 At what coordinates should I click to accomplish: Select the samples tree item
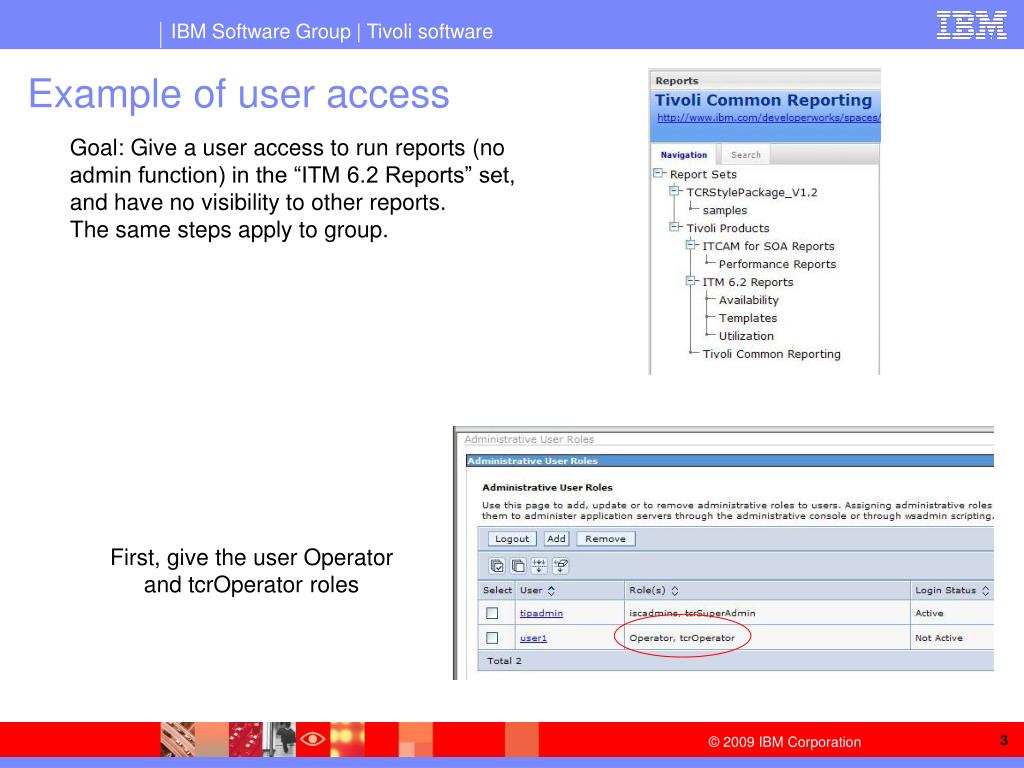pyautogui.click(x=724, y=210)
